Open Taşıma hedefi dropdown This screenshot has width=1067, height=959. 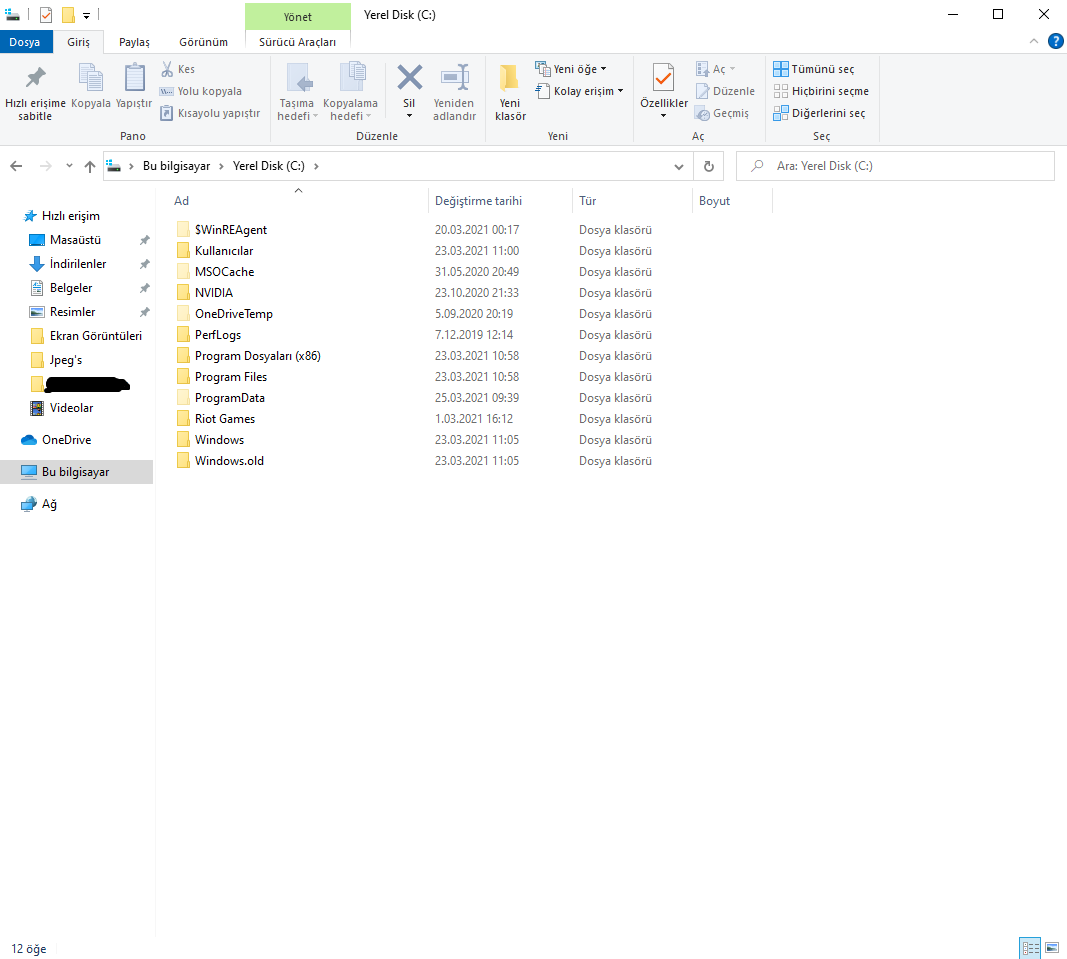(297, 110)
